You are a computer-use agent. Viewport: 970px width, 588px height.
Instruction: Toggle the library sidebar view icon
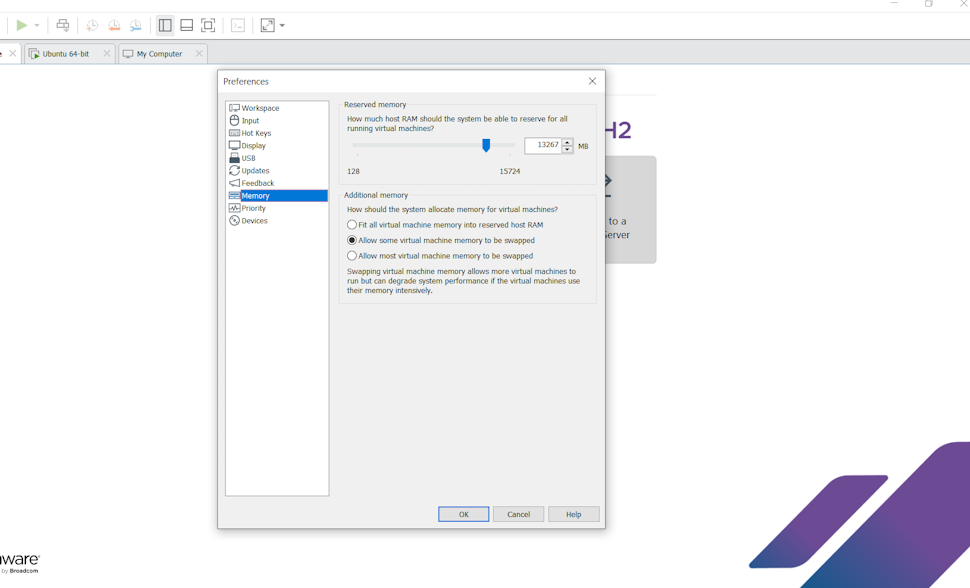[x=165, y=25]
